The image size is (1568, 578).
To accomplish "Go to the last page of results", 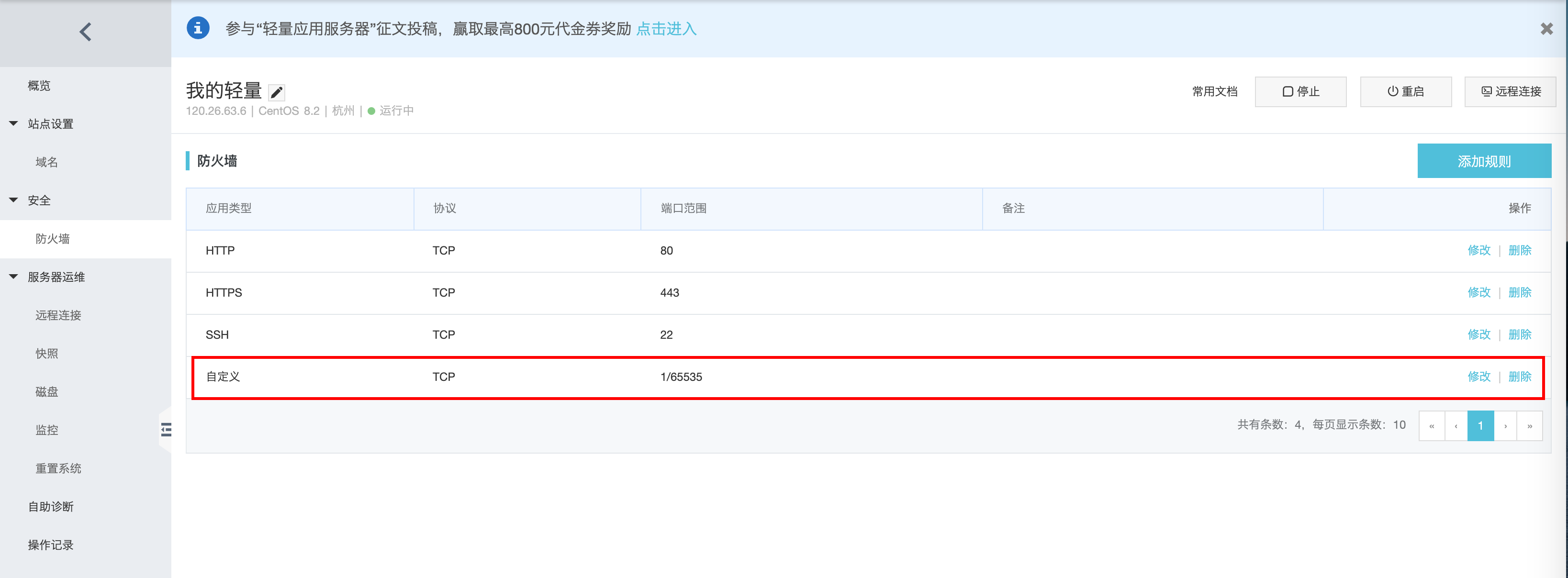I will click(x=1529, y=426).
